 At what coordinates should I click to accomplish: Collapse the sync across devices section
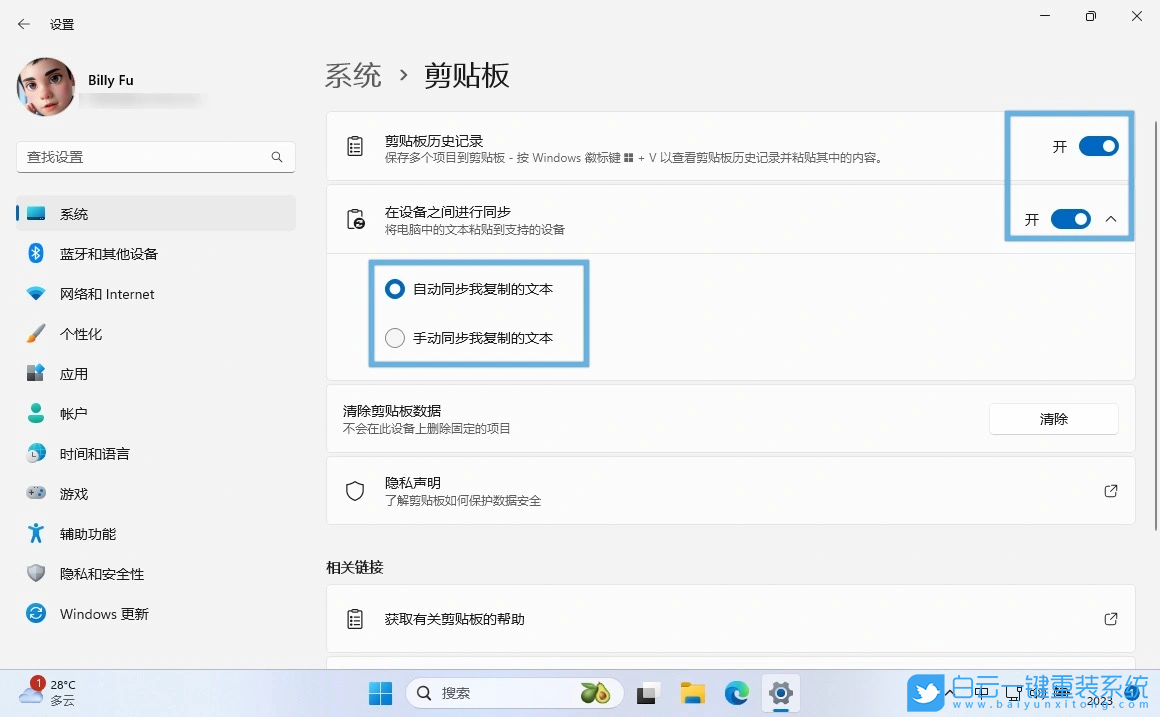(x=1112, y=219)
